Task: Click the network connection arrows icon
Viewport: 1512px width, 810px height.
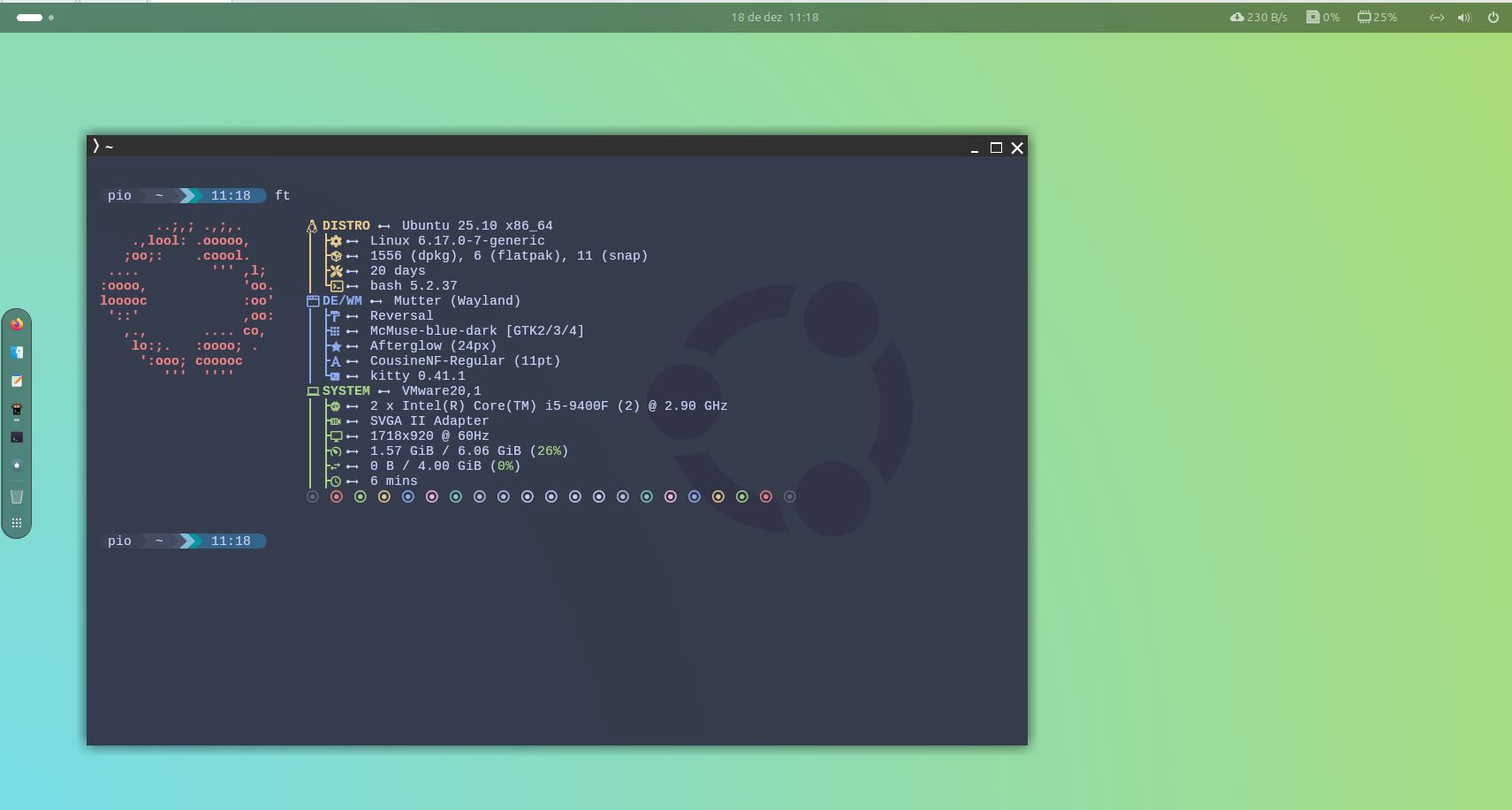Action: tap(1437, 18)
